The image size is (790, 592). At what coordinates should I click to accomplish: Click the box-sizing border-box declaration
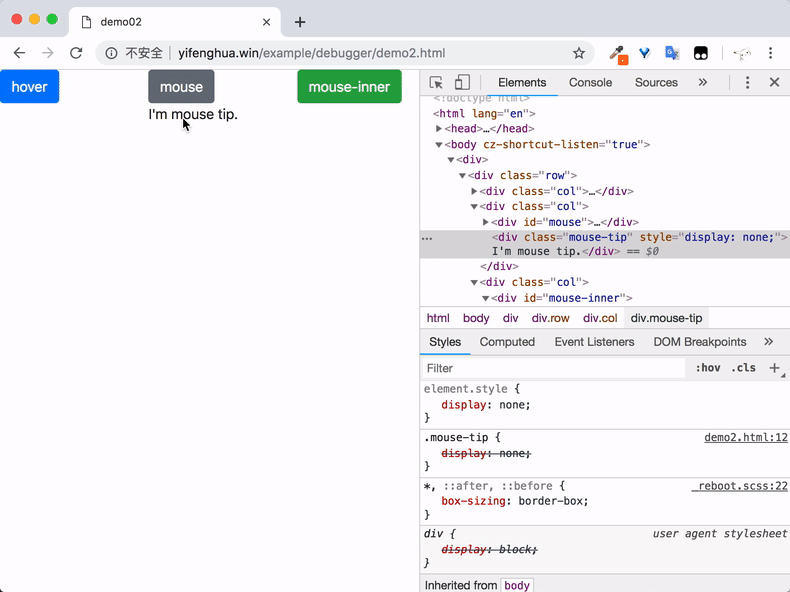coord(515,501)
